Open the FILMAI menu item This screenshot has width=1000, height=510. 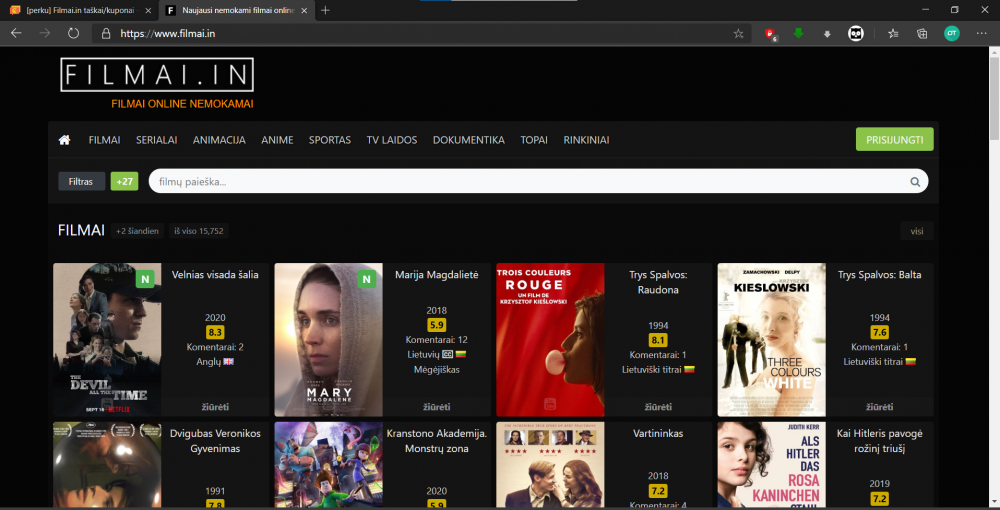105,140
